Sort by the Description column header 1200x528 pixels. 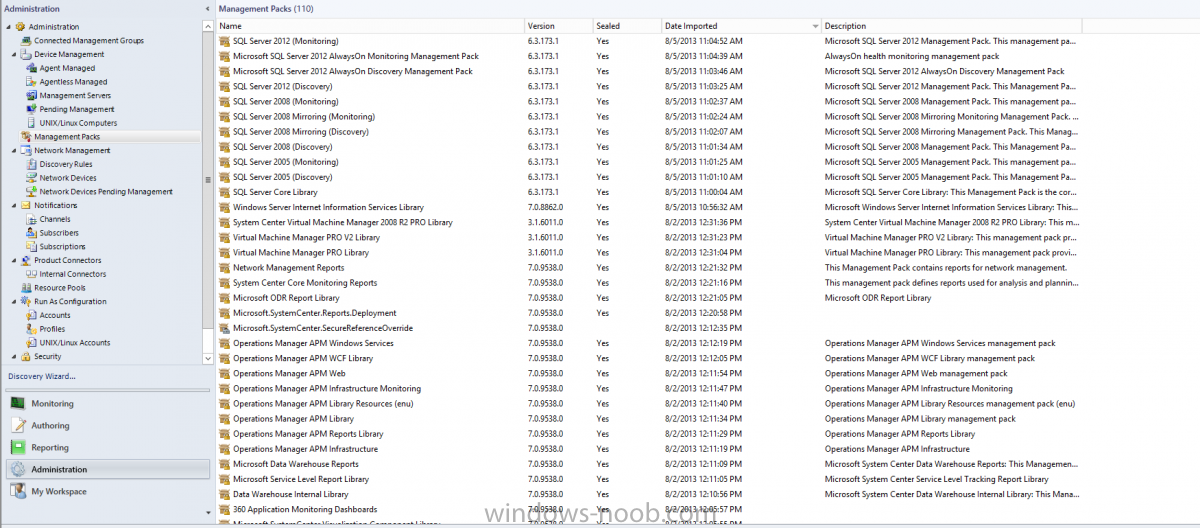951,26
